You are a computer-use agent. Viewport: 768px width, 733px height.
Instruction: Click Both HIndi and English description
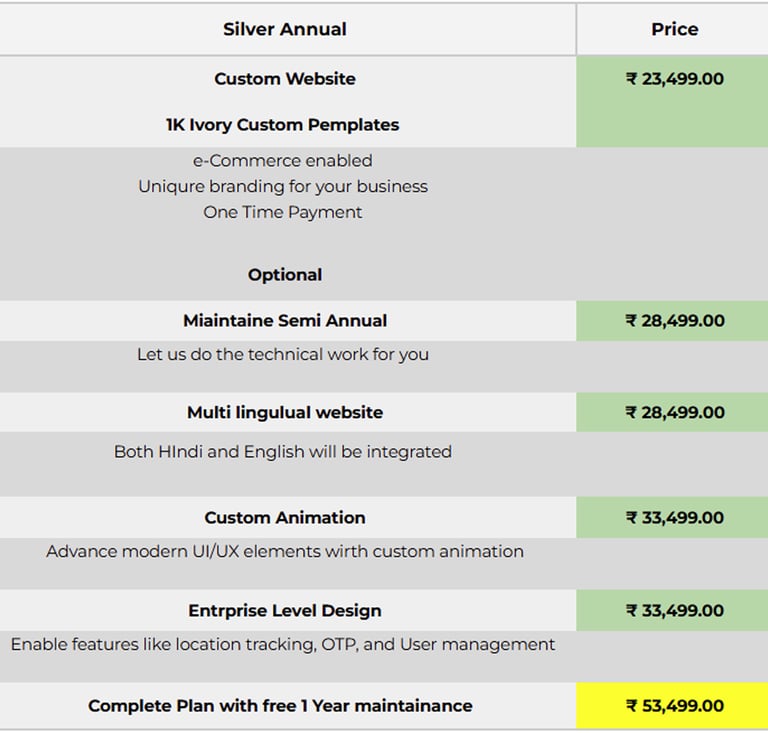282,451
